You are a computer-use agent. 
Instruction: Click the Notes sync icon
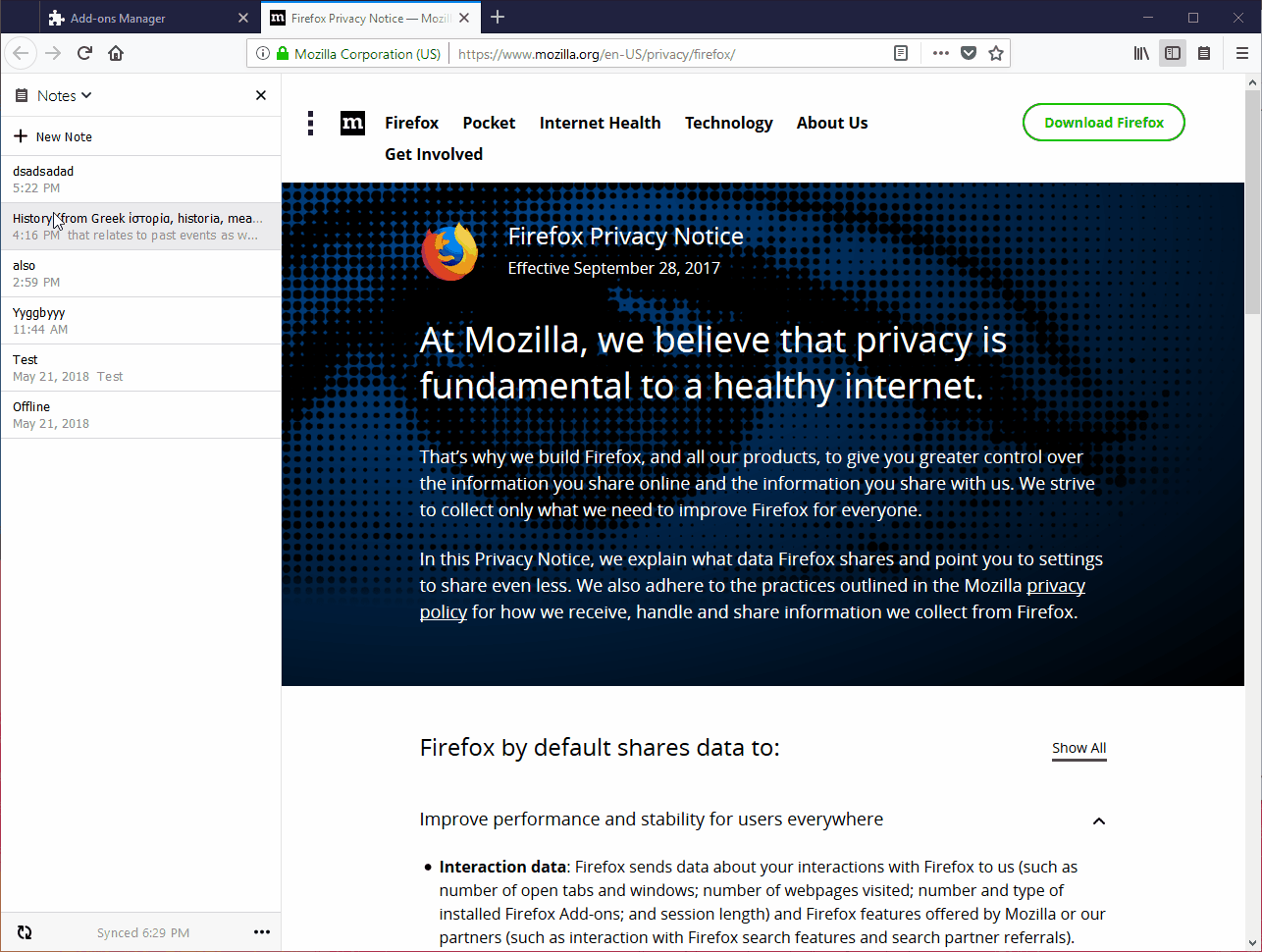pos(25,932)
